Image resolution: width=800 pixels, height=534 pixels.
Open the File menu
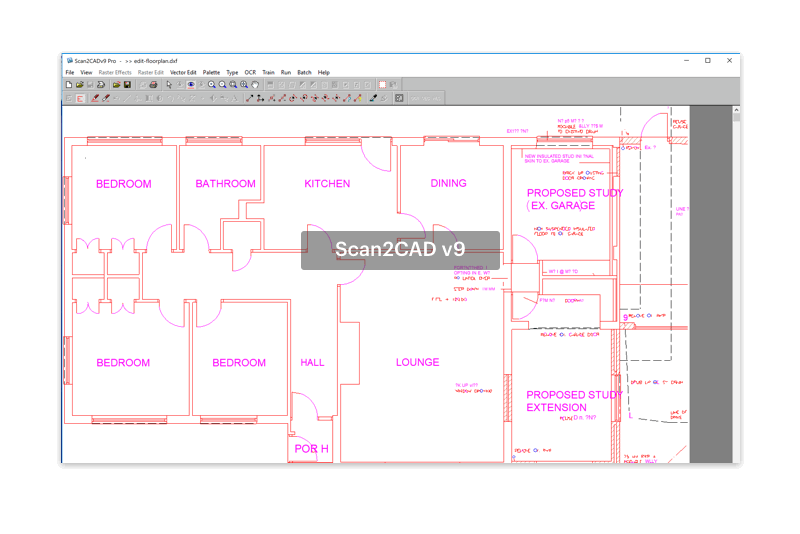click(70, 72)
